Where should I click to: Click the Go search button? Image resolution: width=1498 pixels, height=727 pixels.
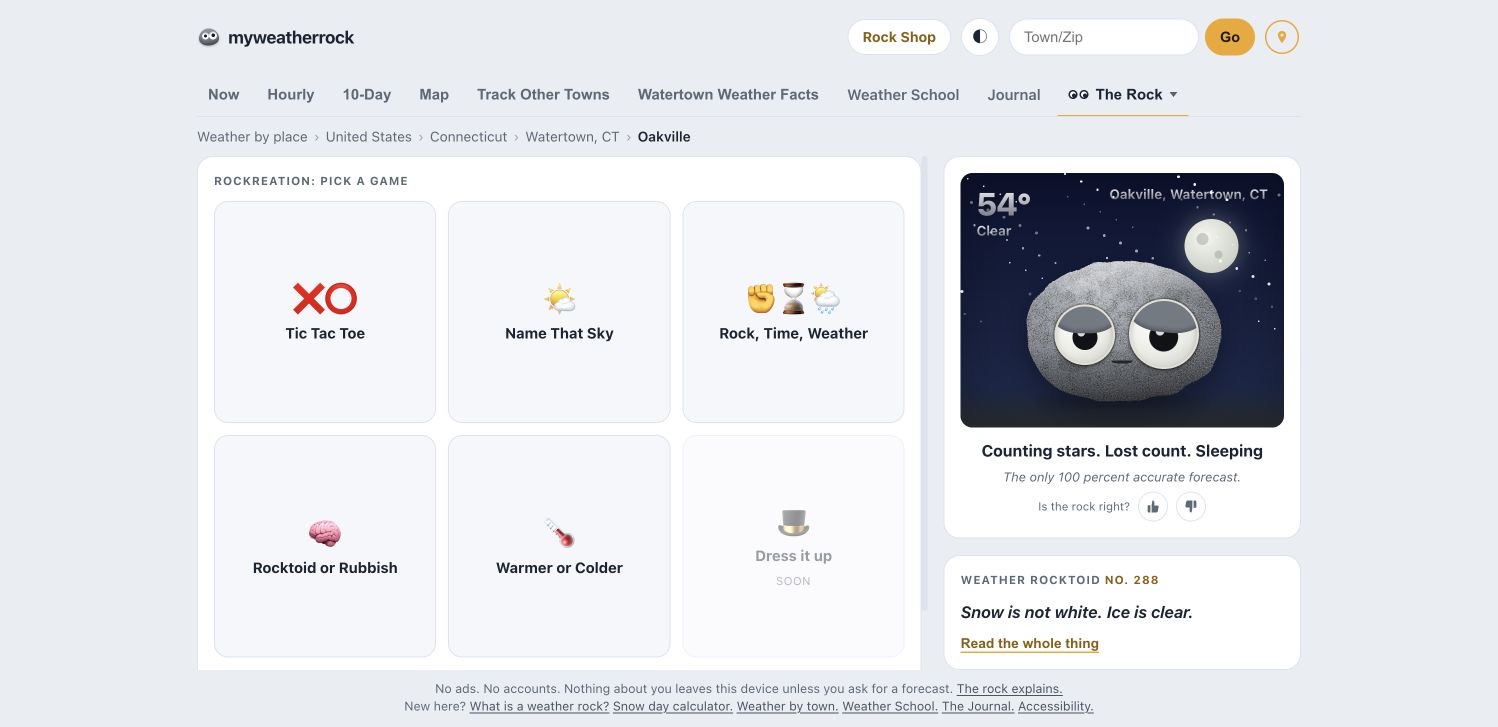[x=1230, y=37]
